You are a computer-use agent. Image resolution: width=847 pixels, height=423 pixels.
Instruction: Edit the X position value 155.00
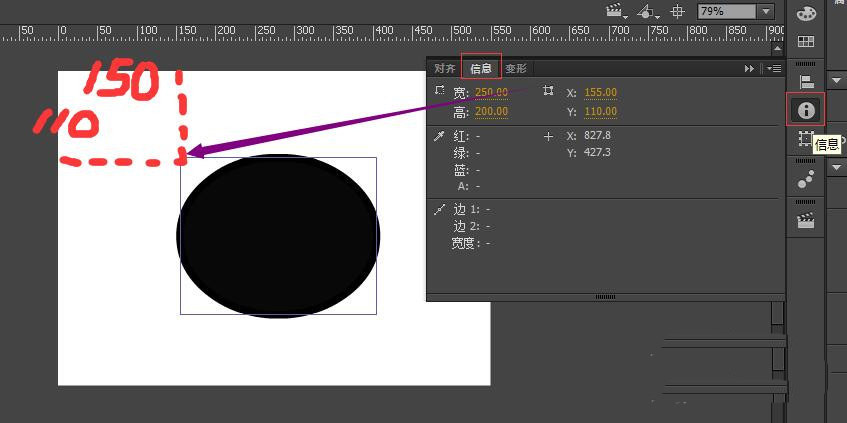tap(600, 93)
